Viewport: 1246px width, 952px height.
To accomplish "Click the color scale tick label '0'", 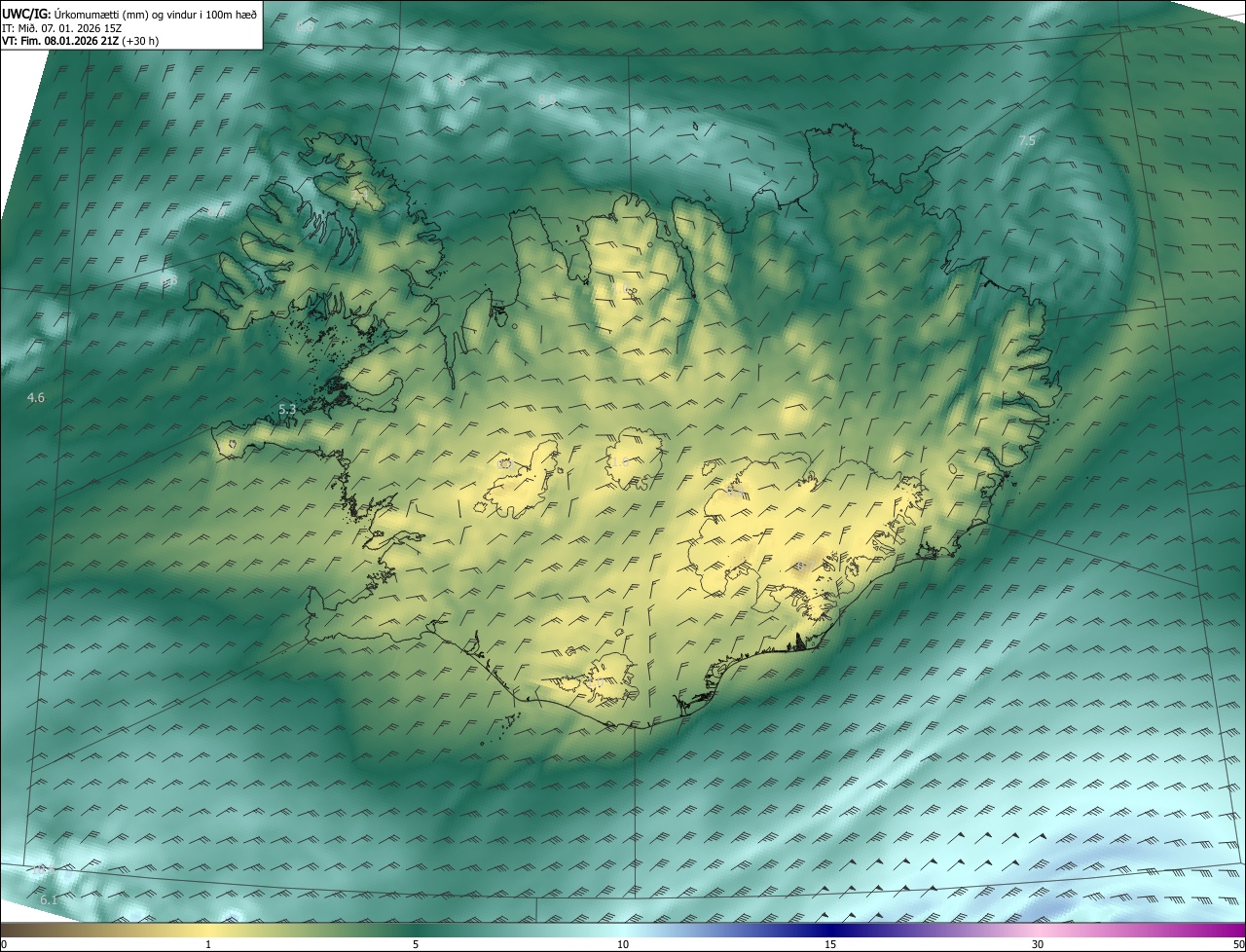I will (4, 944).
